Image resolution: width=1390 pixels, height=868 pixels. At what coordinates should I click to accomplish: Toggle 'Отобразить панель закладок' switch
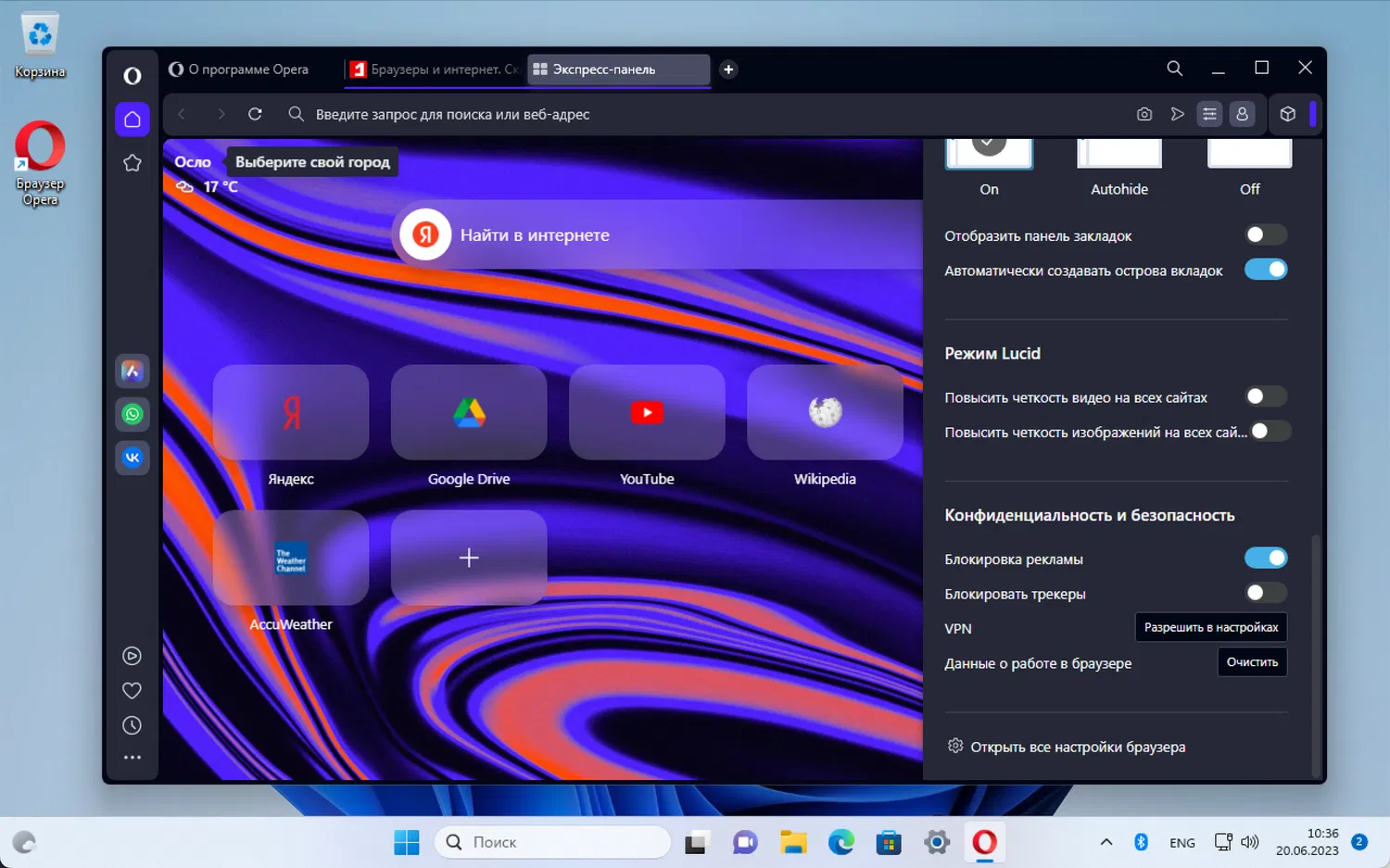click(x=1266, y=235)
